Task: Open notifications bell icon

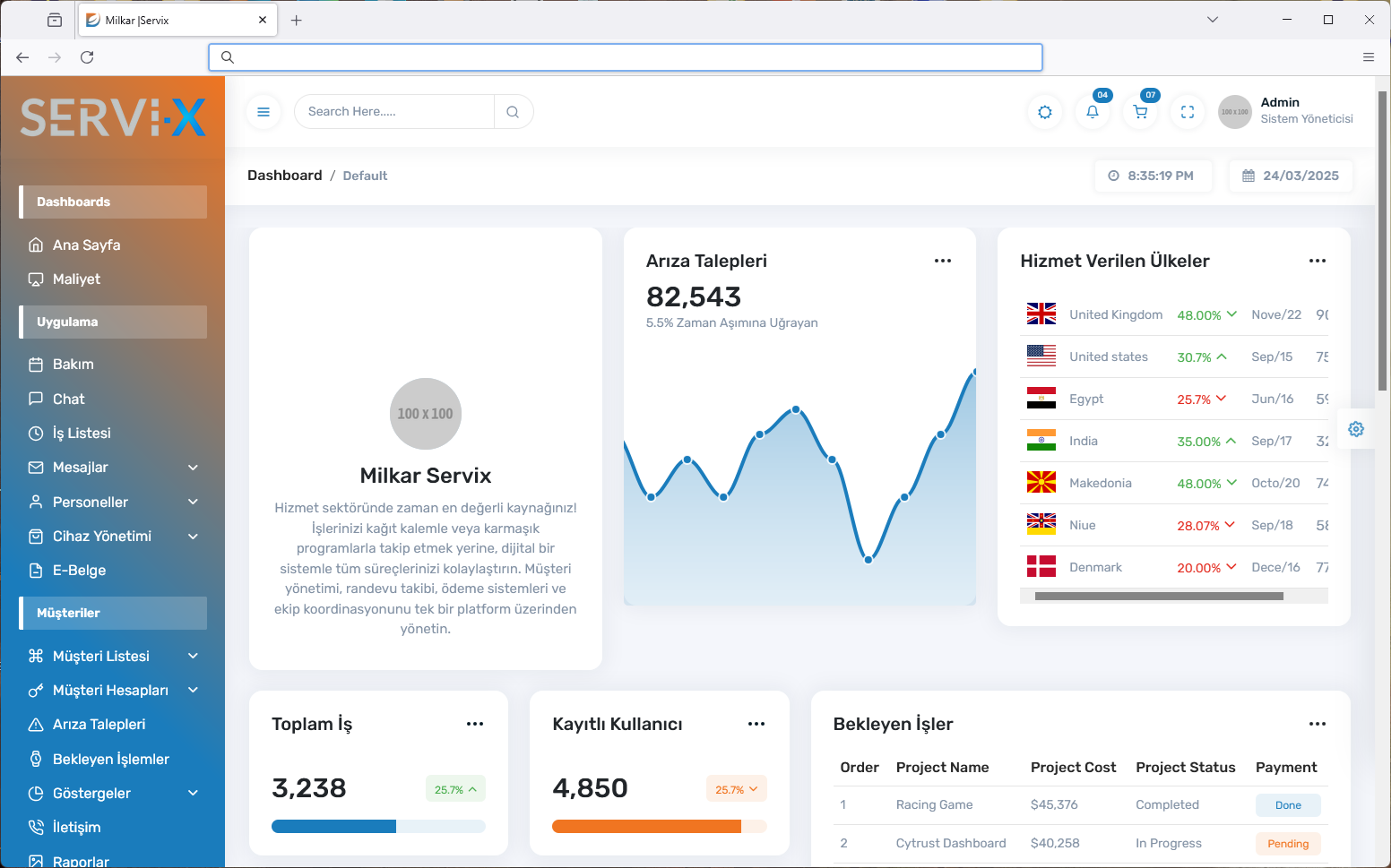Action: 1093,112
